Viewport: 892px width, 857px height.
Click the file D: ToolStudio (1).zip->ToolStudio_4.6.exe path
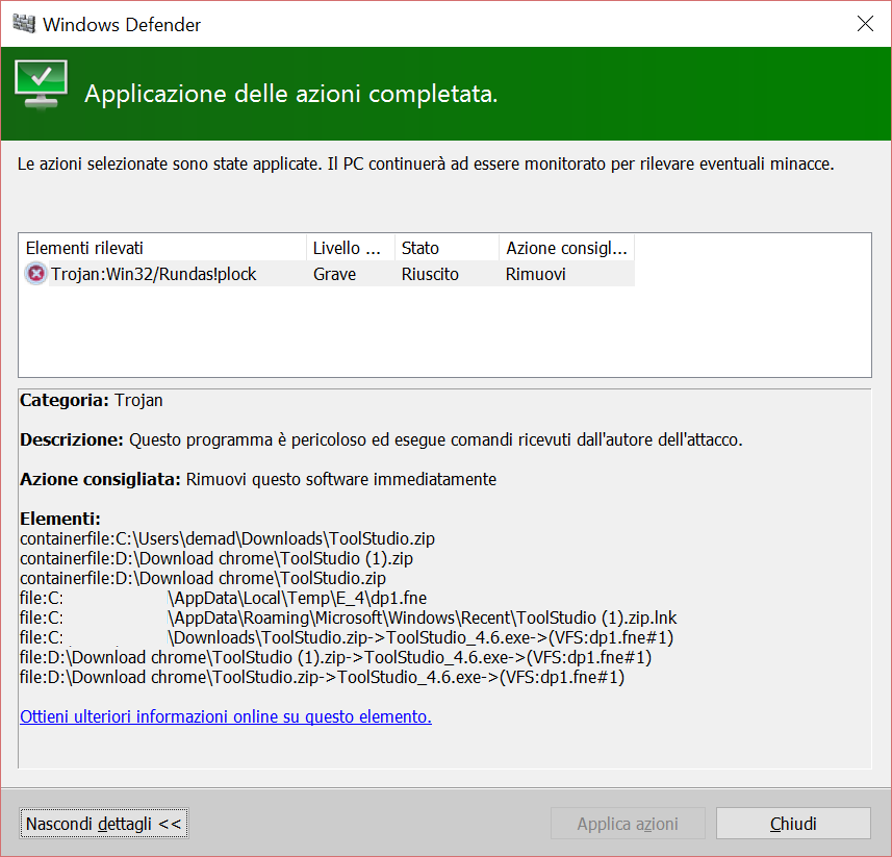(336, 657)
